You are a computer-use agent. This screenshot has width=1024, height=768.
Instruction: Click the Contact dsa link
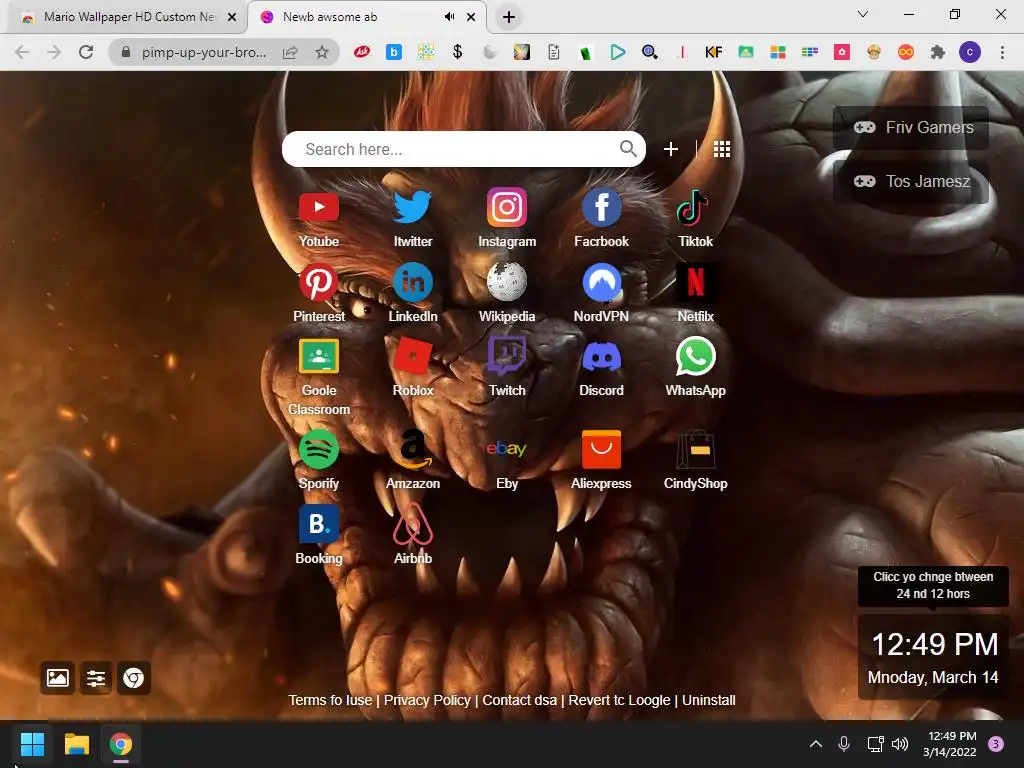point(520,700)
